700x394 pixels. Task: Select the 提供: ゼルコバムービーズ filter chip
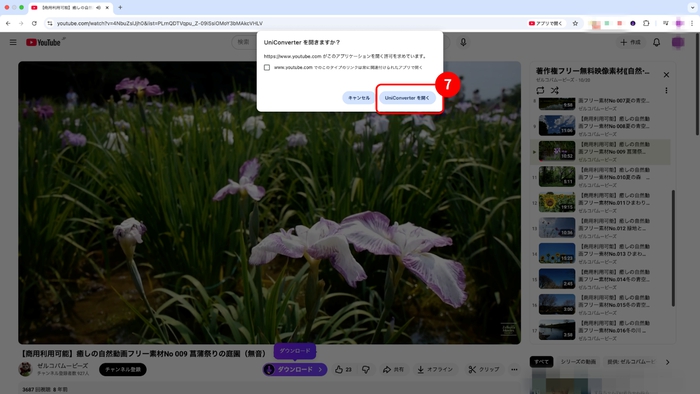(x=632, y=362)
